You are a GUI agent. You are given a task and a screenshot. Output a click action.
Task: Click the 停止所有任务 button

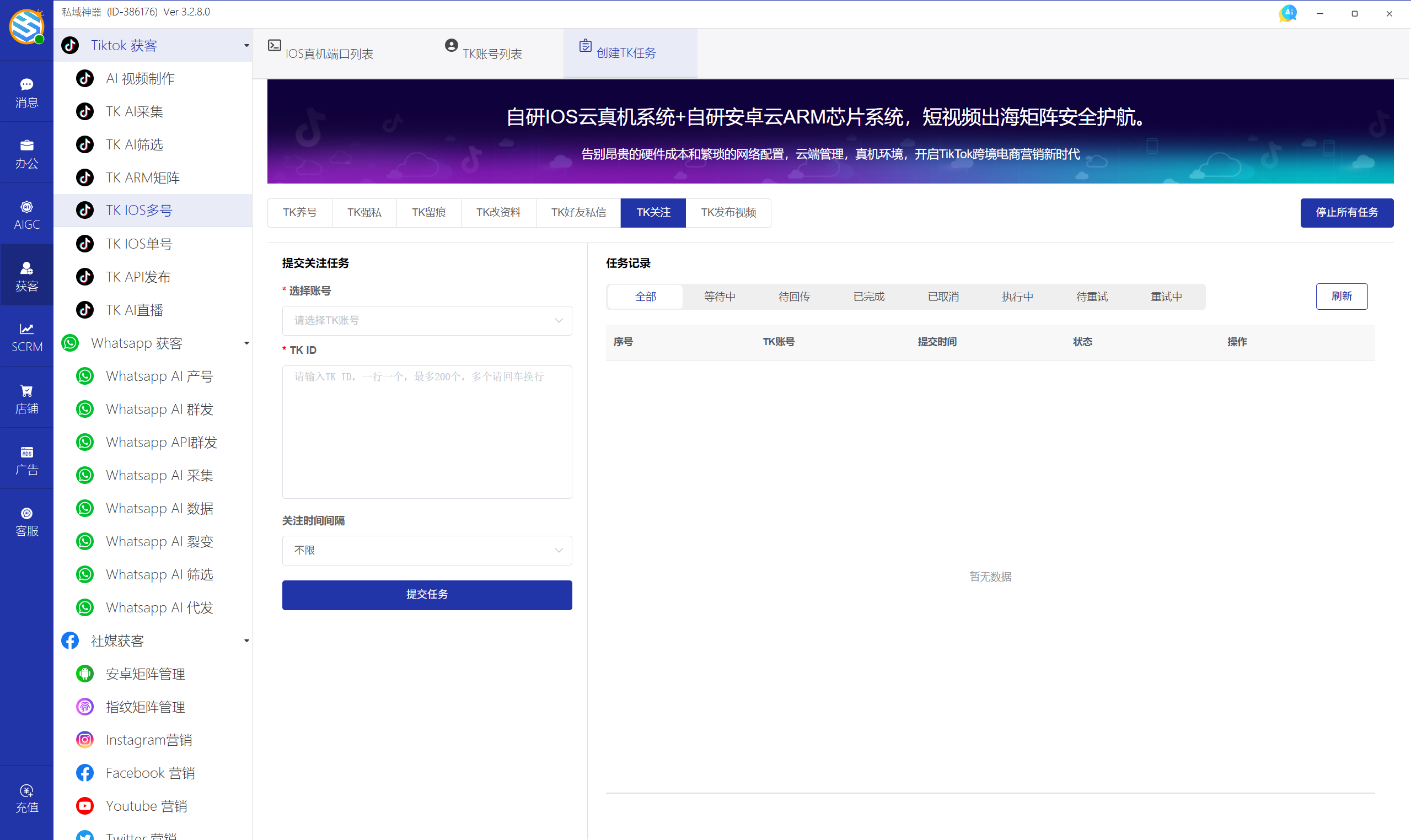click(x=1346, y=212)
